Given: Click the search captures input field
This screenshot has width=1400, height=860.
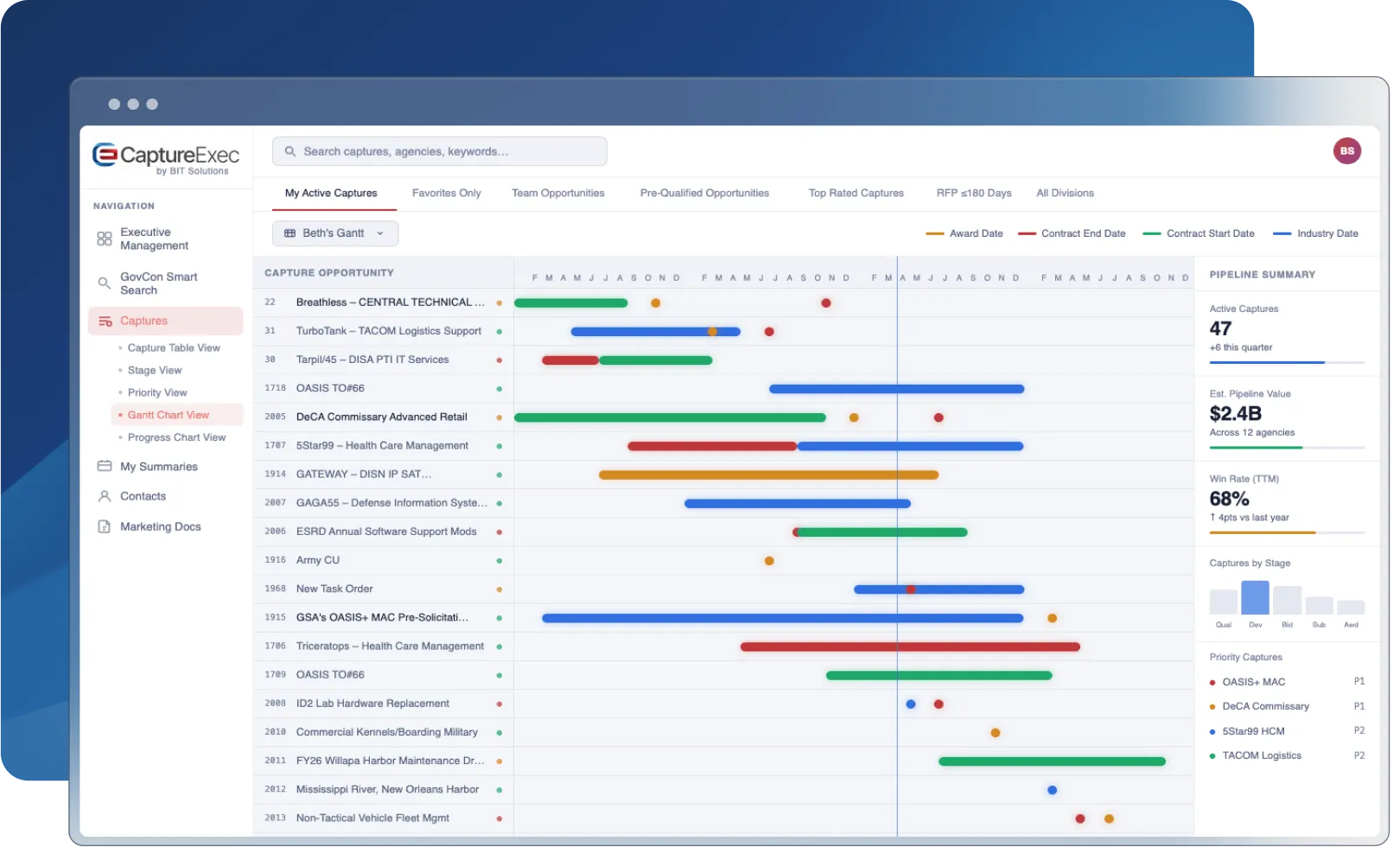Looking at the screenshot, I should click(x=440, y=152).
